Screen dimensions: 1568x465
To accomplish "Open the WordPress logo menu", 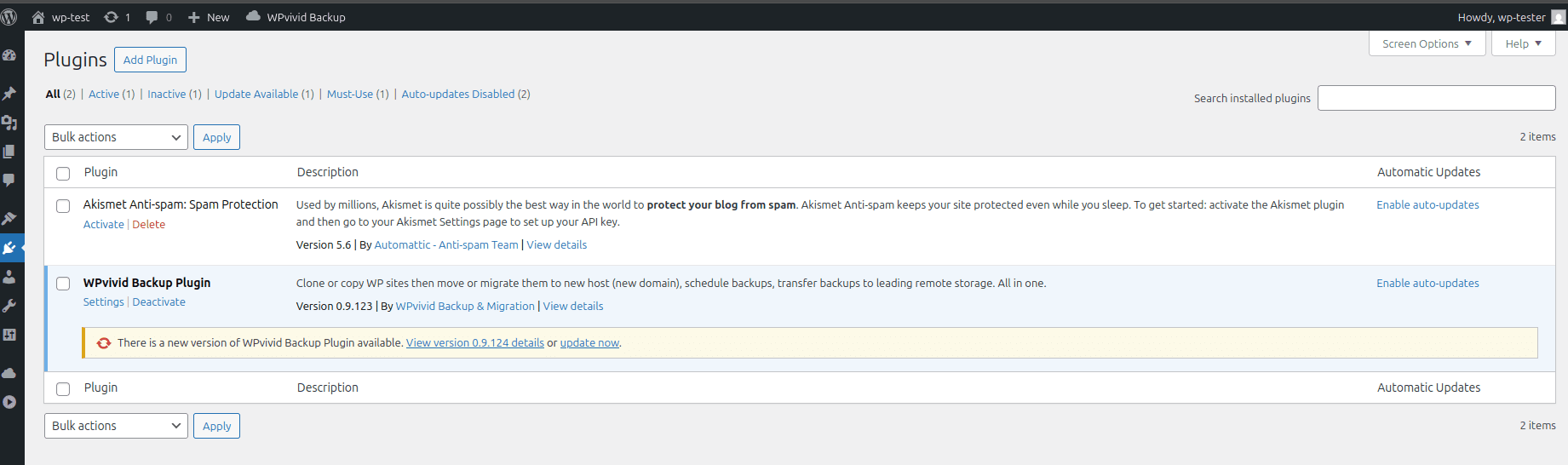I will pyautogui.click(x=9, y=17).
